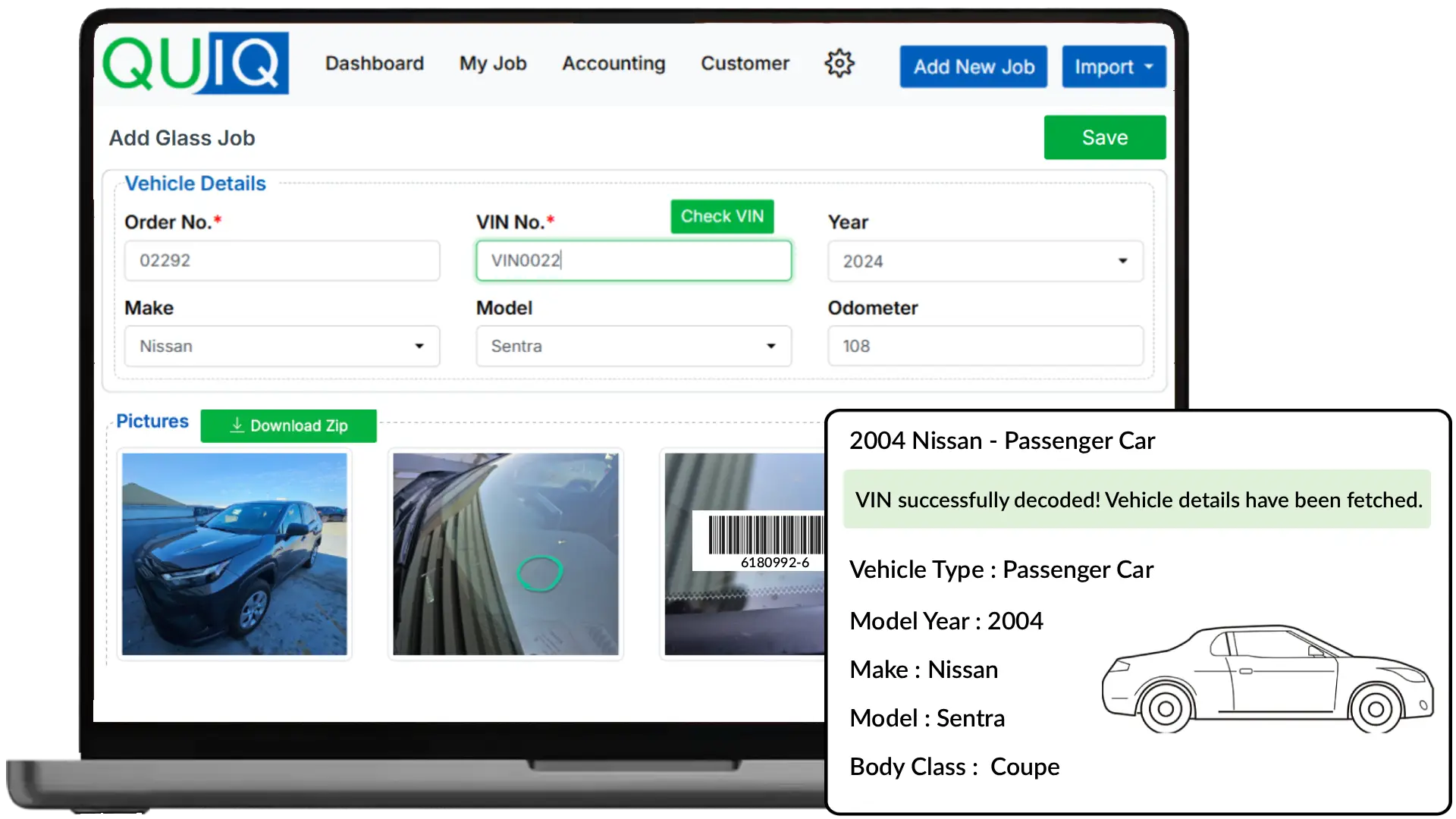Go to the Dashboard menu
This screenshot has width=1456, height=819.
tap(374, 64)
